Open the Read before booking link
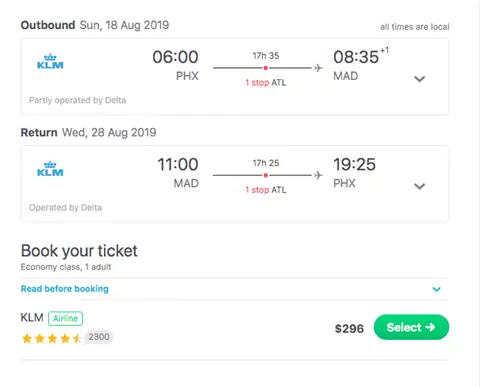This screenshot has width=500, height=387. (65, 289)
